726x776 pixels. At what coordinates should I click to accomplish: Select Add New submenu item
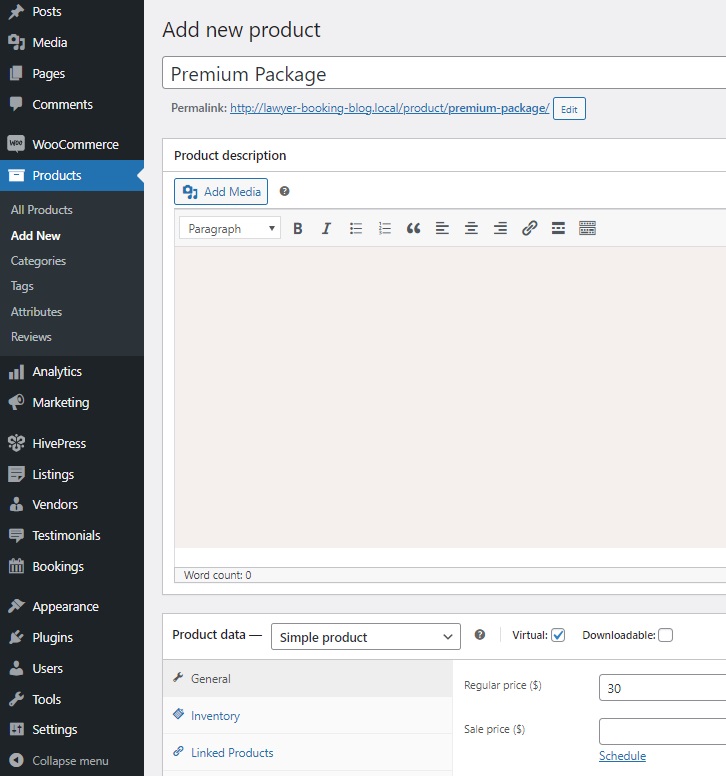click(x=36, y=236)
